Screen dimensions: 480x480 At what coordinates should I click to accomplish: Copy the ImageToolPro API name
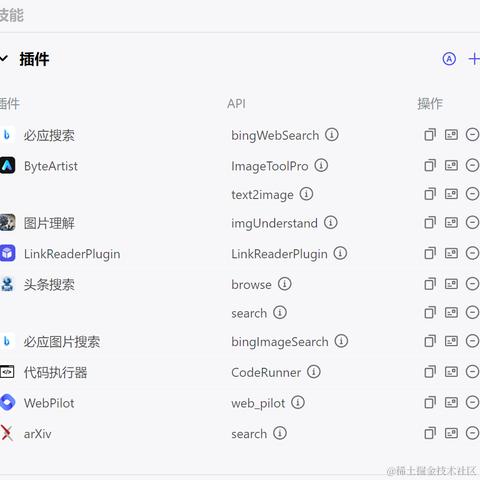(430, 165)
